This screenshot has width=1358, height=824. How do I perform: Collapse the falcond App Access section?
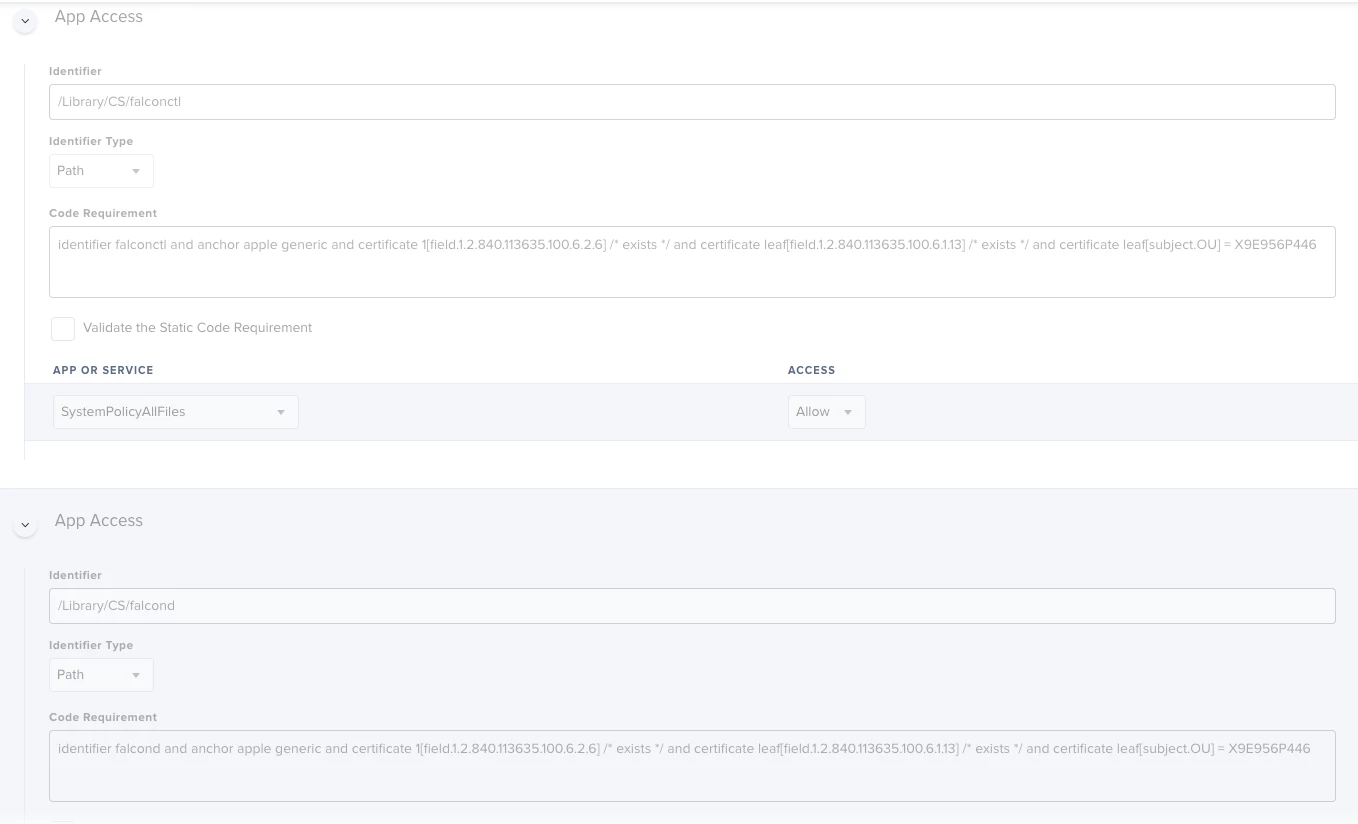(25, 524)
